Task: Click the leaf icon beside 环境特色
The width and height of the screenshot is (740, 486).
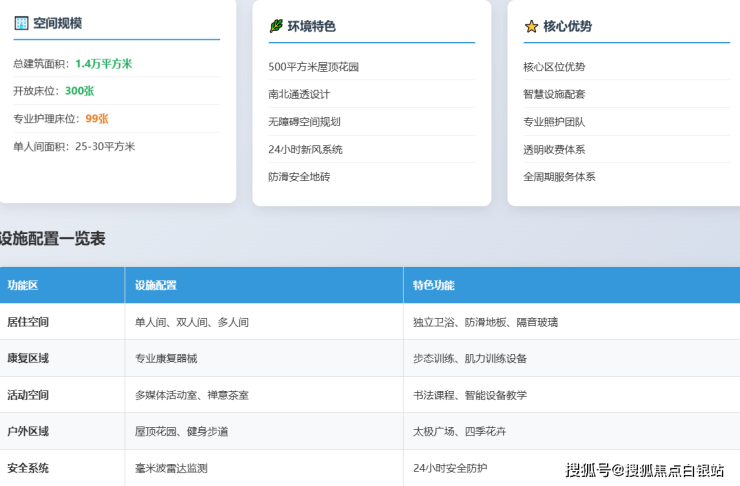Action: pos(276,26)
